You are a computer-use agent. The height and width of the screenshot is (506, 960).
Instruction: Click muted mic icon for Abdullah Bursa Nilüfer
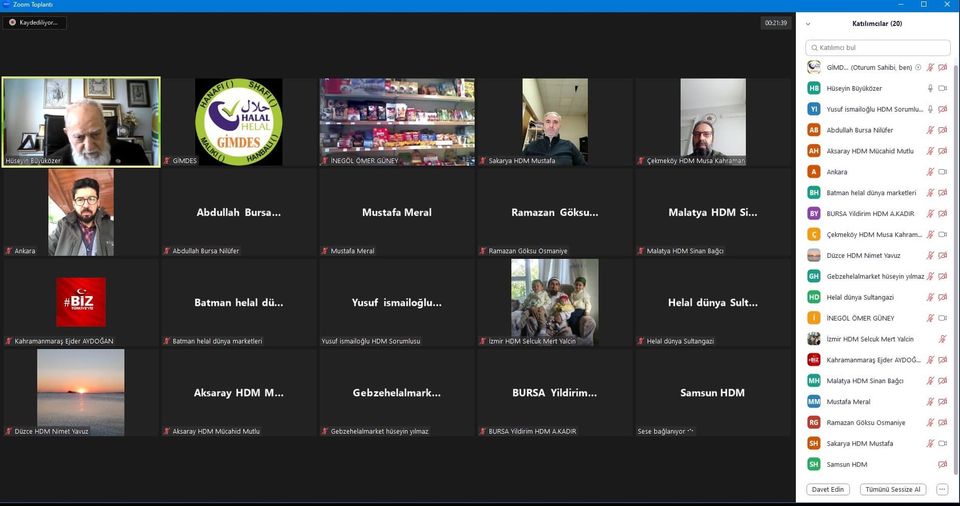click(930, 130)
